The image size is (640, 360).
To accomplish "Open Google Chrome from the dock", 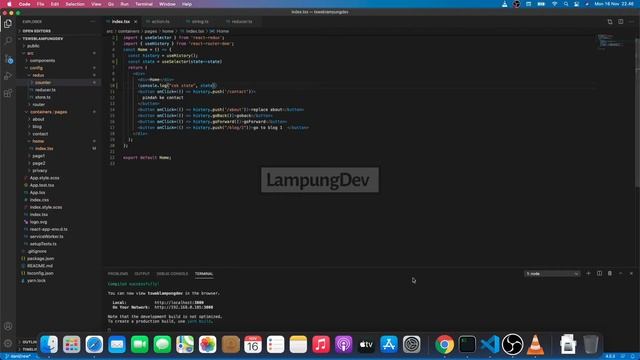I will click(x=444, y=344).
